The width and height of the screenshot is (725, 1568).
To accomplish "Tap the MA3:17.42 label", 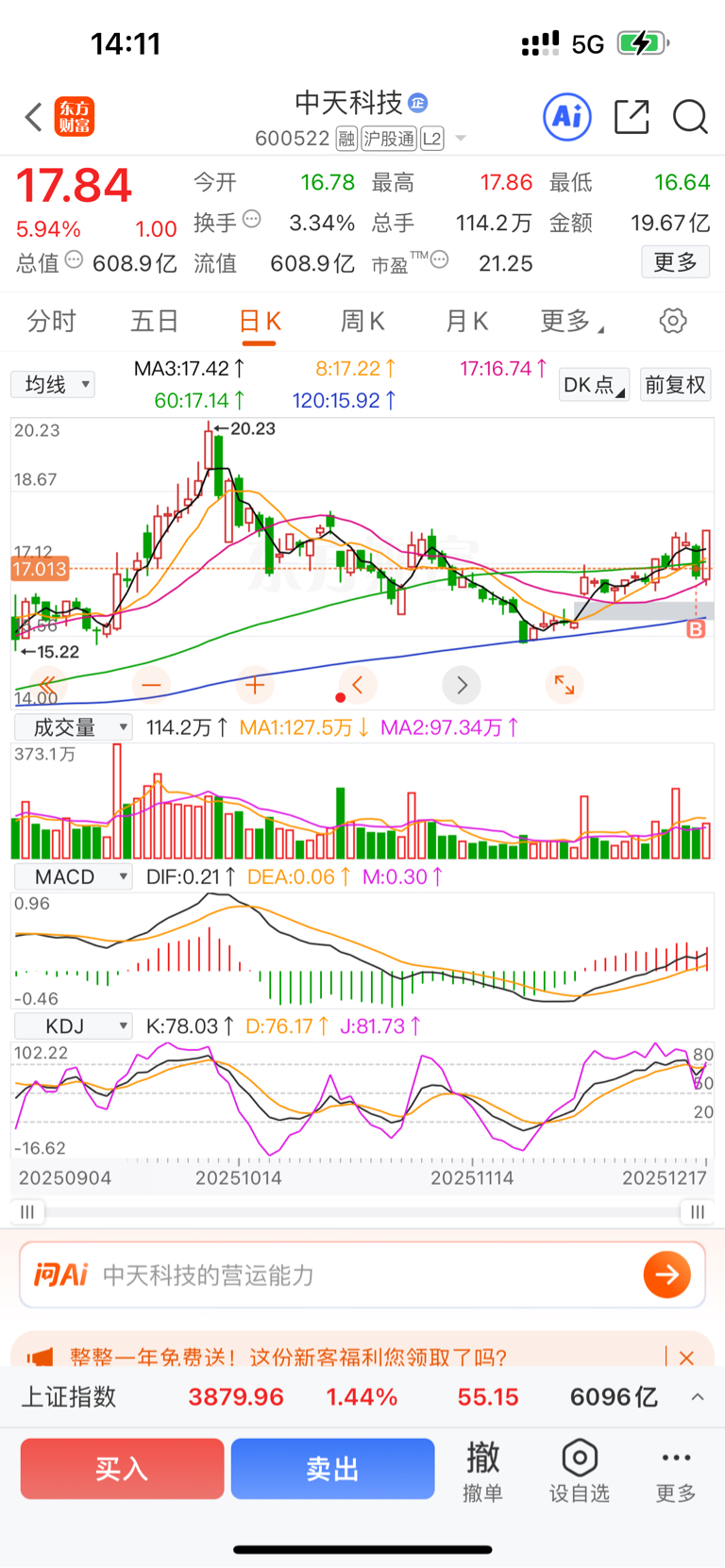I will pyautogui.click(x=189, y=369).
